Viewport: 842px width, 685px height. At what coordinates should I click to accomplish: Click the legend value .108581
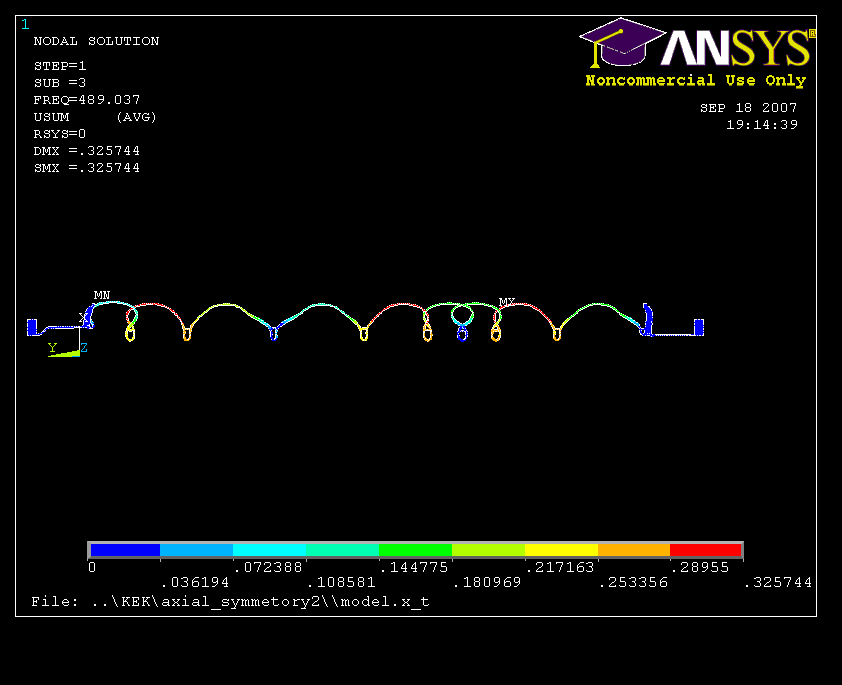341,582
